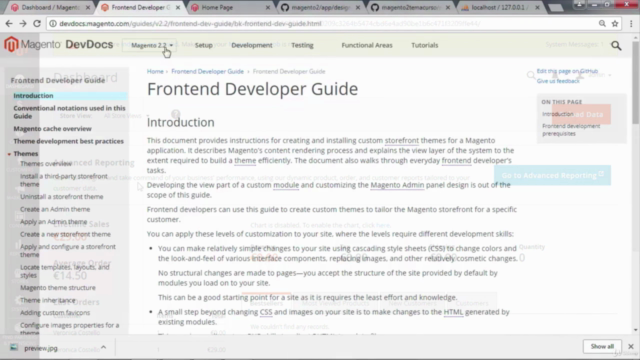Viewport: 640px width, 360px height.
Task: Reload the page with the refresh icon
Action: (x=37, y=24)
